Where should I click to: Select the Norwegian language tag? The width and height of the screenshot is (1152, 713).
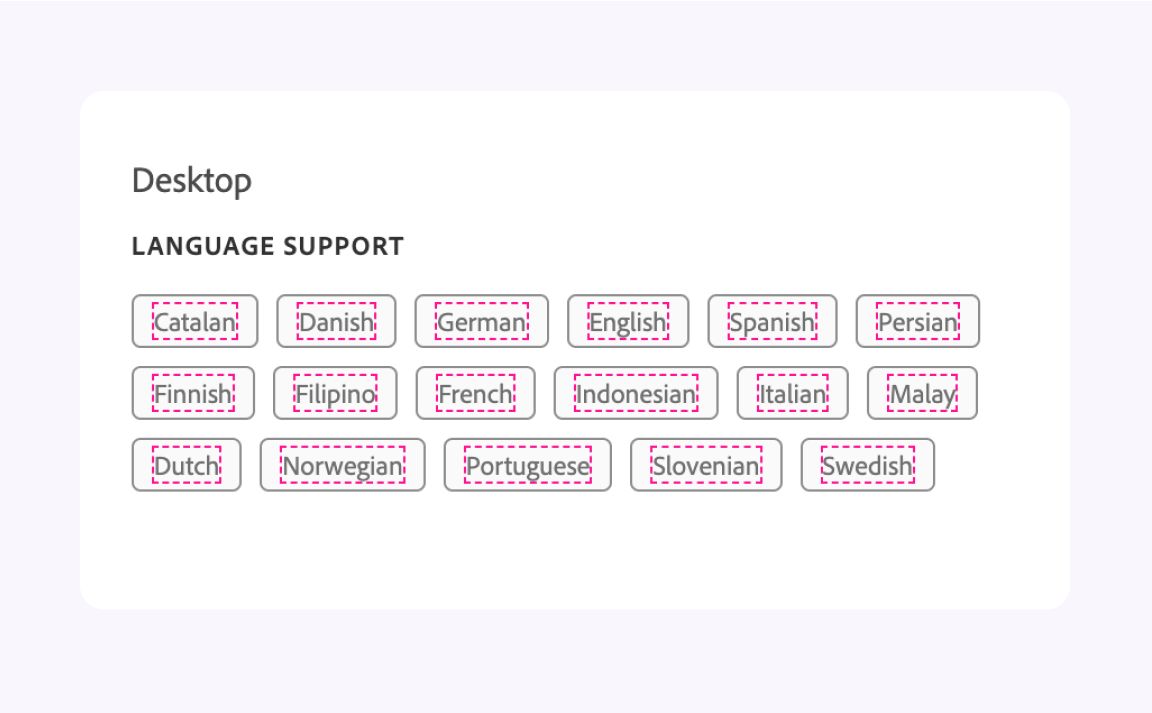point(342,465)
